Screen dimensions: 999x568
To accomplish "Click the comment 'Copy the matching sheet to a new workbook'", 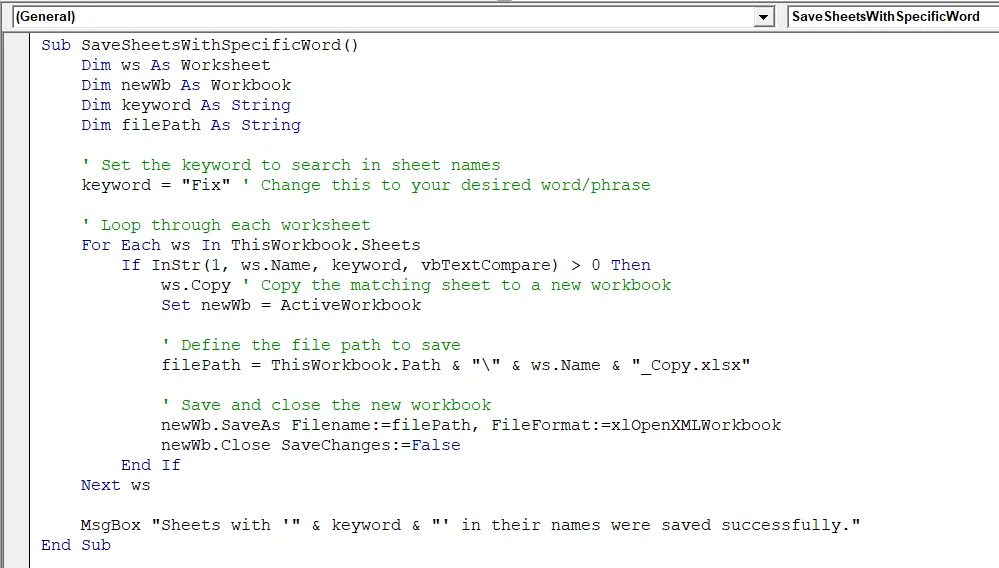I will point(457,285).
